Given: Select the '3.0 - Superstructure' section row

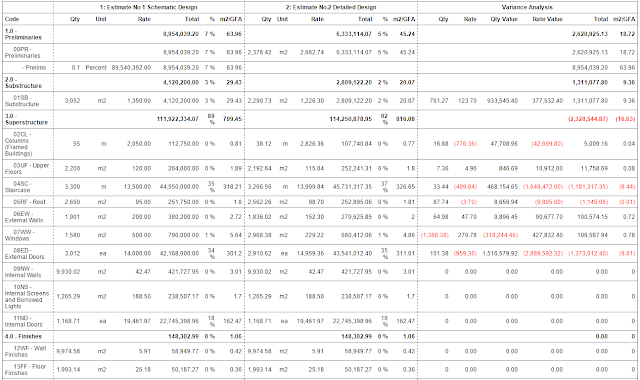Looking at the screenshot, I should [x=320, y=119].
